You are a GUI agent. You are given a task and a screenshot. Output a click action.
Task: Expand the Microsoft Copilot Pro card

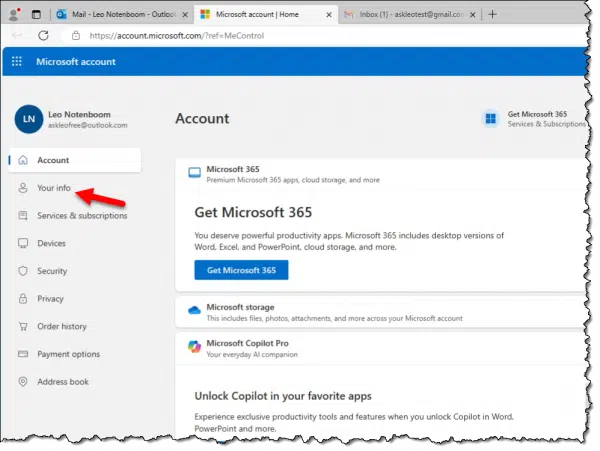tap(381, 348)
